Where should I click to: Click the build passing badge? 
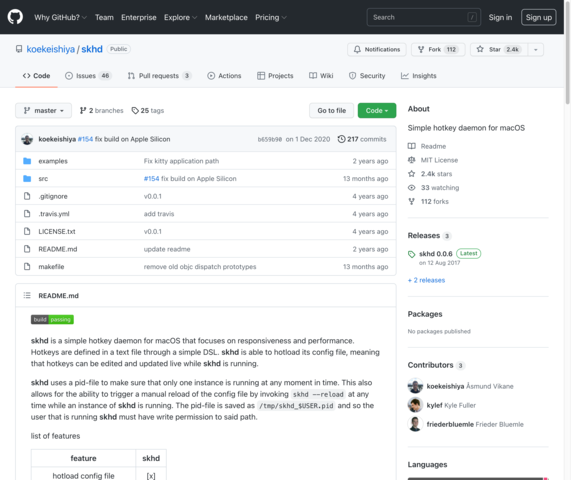[52, 319]
